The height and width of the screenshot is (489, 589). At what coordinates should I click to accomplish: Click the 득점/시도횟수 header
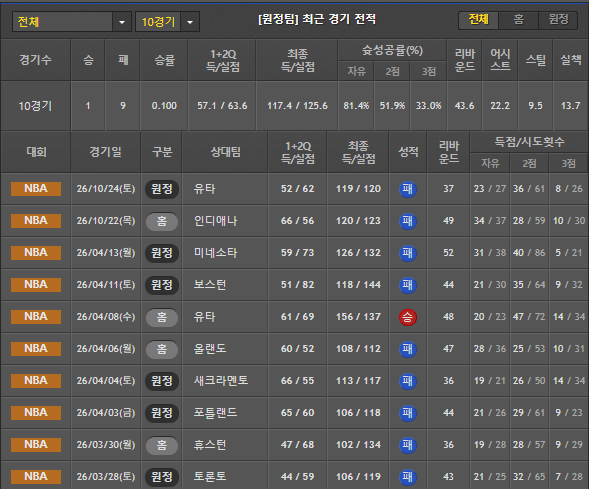(x=529, y=142)
